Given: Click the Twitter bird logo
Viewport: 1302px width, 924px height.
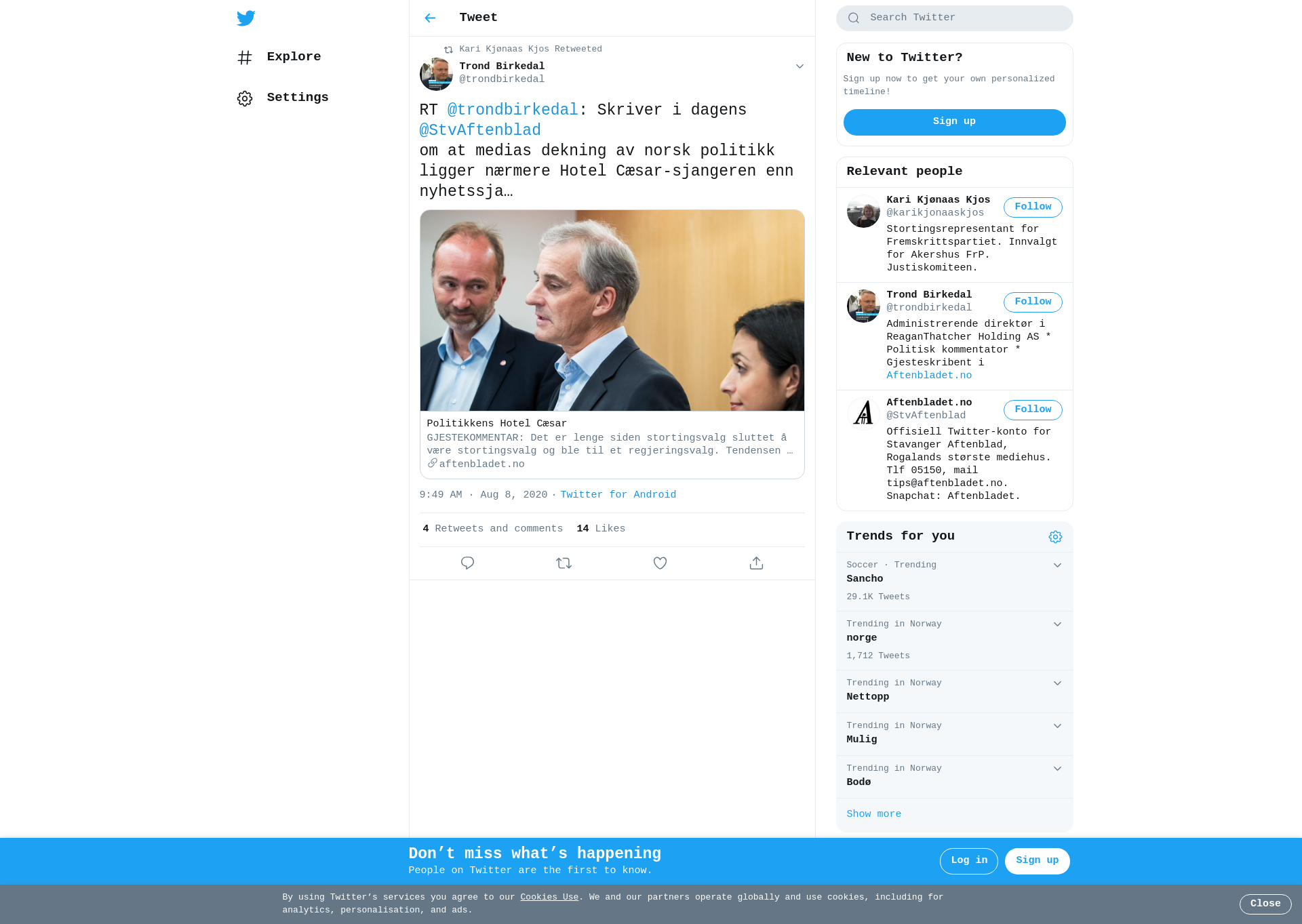Looking at the screenshot, I should coord(246,18).
